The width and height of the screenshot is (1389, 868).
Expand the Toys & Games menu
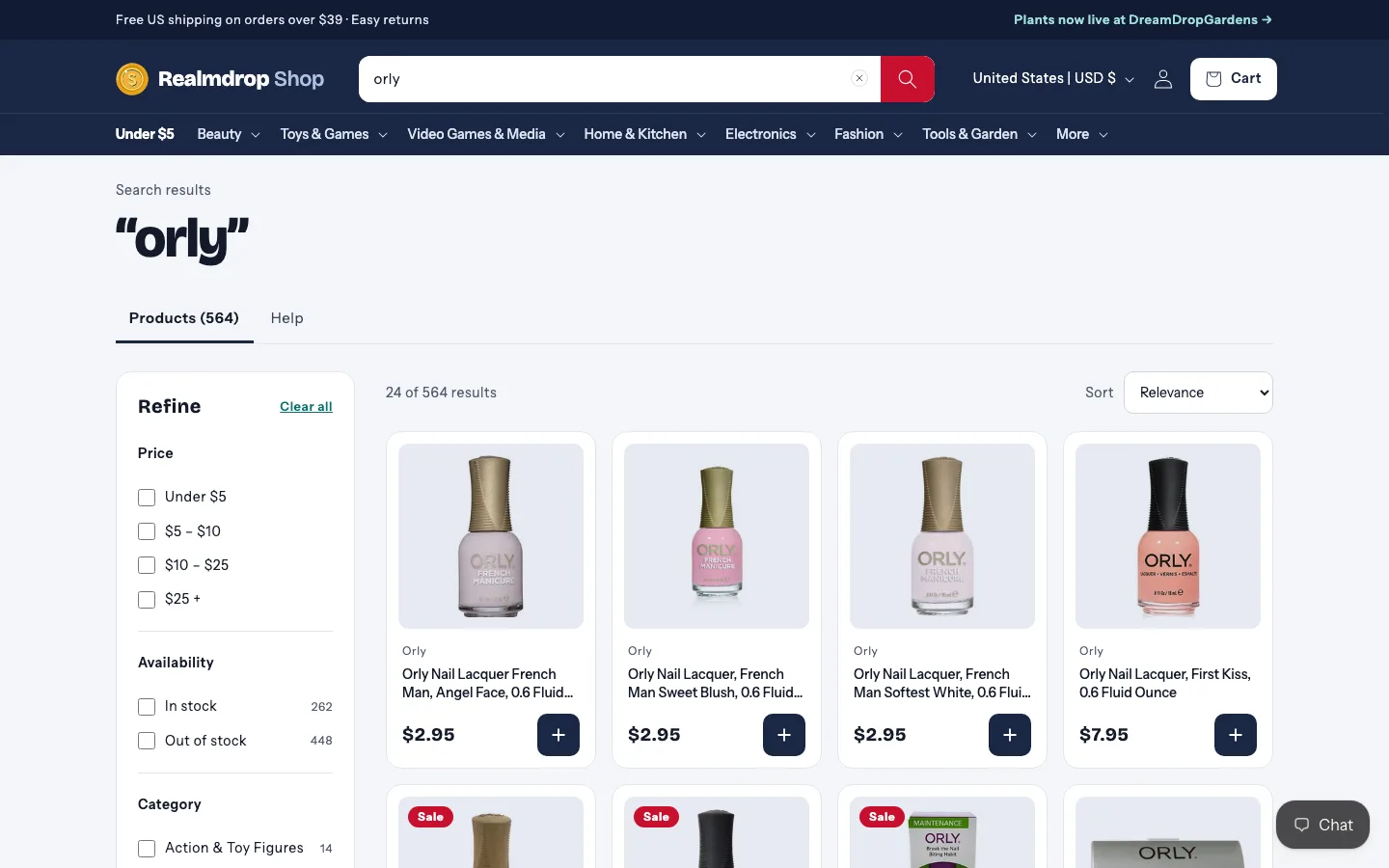(334, 134)
